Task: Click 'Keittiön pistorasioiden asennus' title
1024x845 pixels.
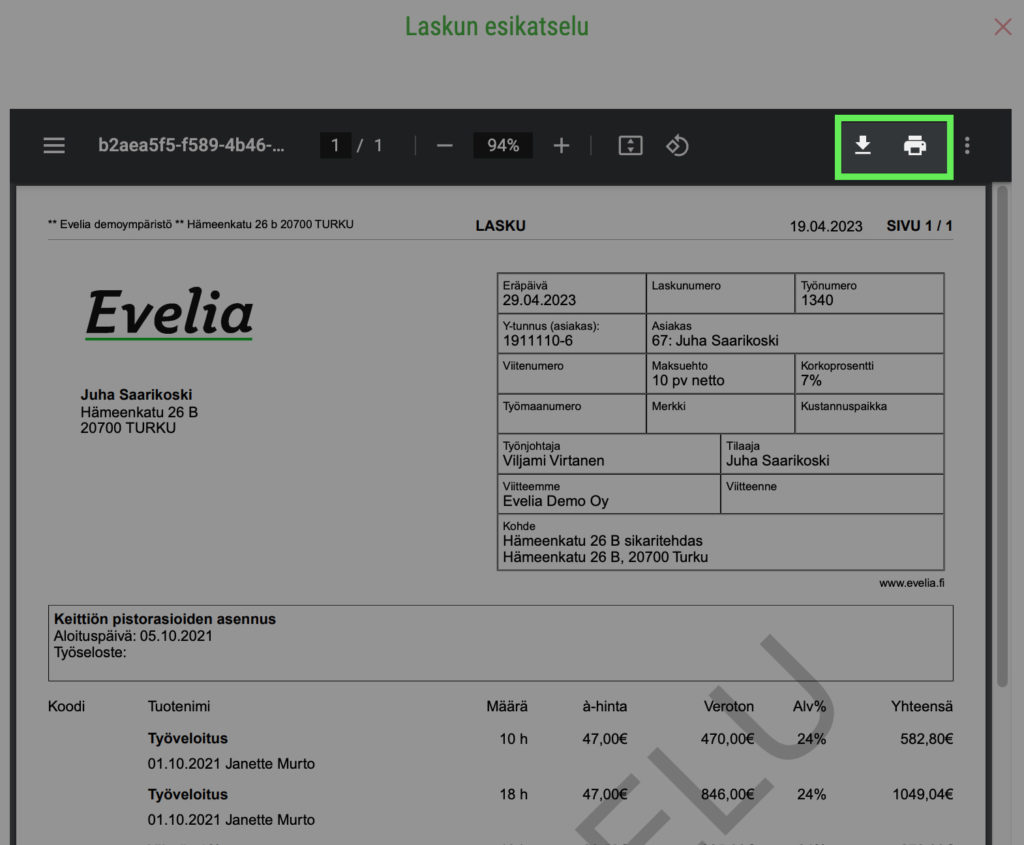Action: click(x=165, y=619)
